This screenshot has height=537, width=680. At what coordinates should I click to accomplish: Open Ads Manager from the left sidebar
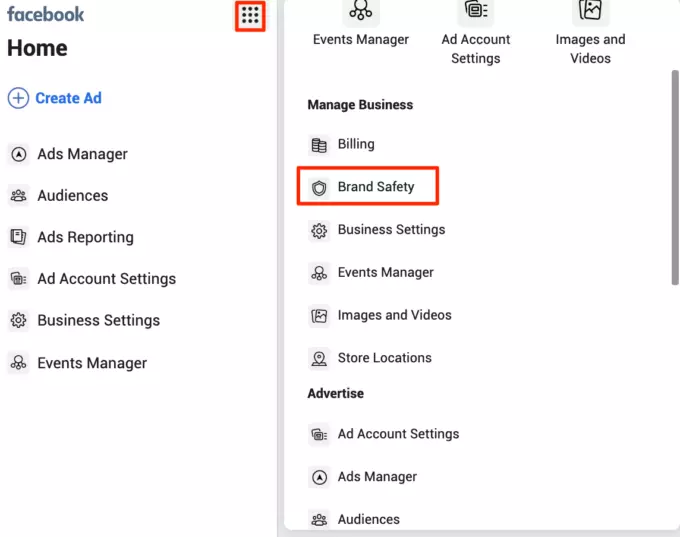pyautogui.click(x=82, y=154)
